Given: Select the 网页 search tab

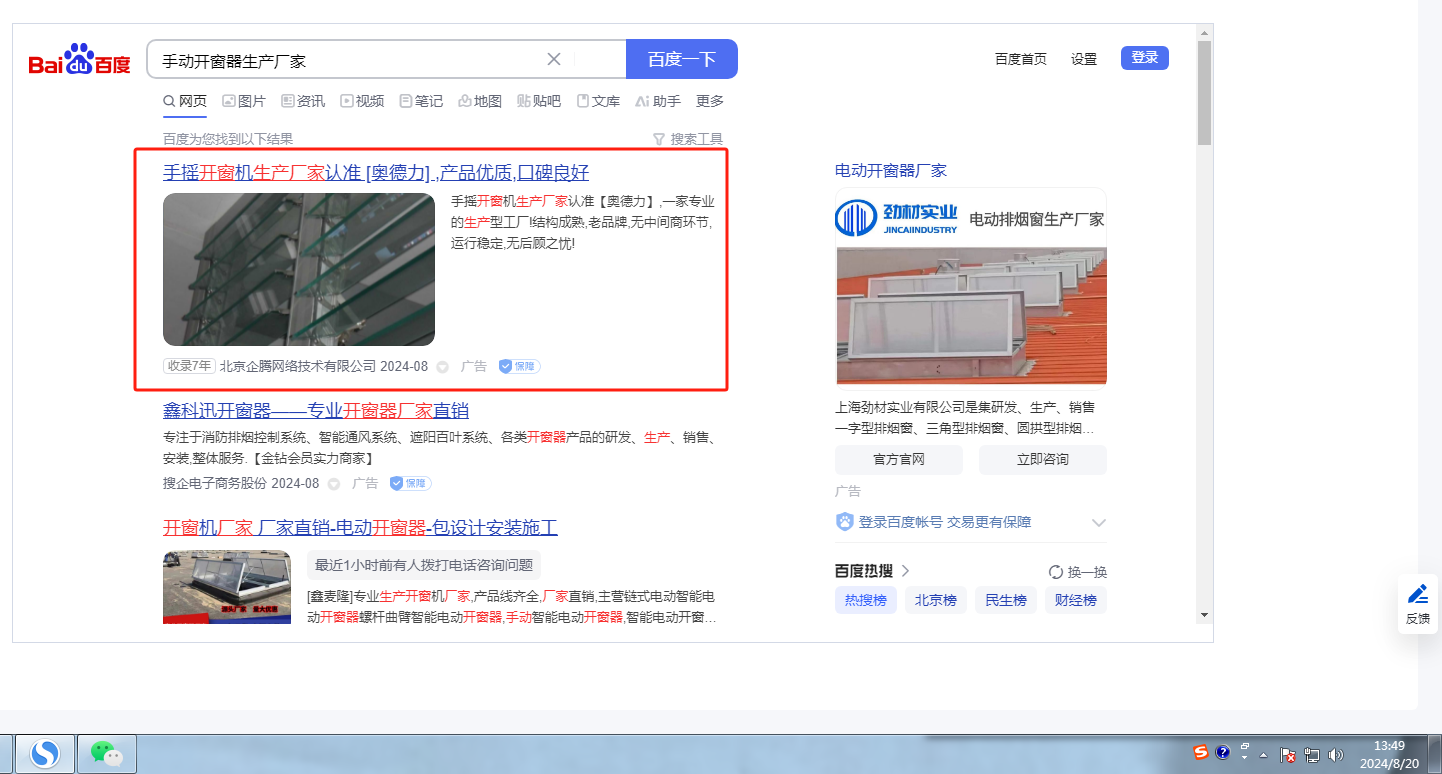Looking at the screenshot, I should tap(185, 101).
